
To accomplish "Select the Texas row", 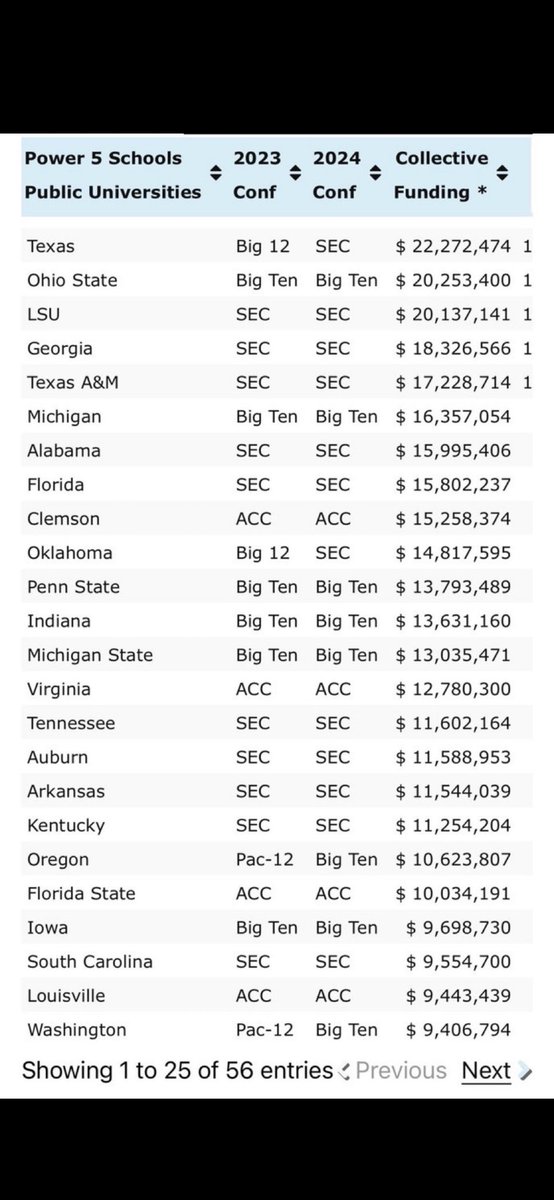I will pos(277,246).
